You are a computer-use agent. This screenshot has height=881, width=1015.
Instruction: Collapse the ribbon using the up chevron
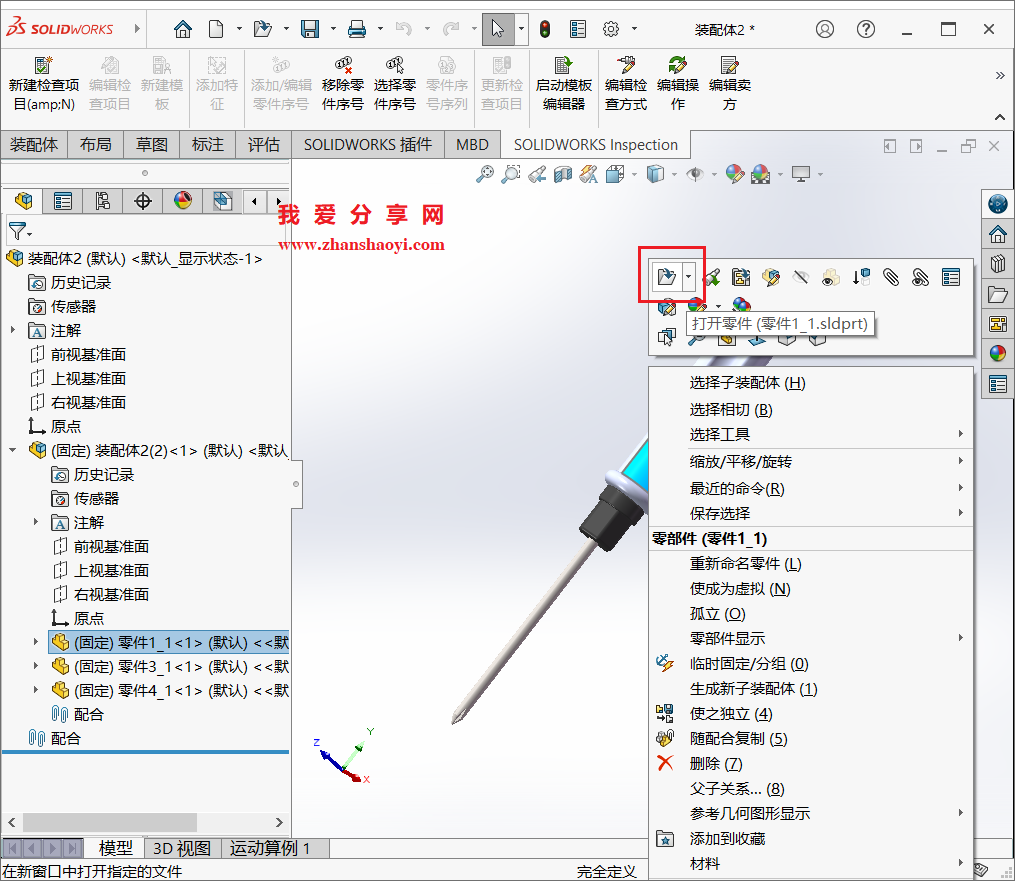click(999, 117)
